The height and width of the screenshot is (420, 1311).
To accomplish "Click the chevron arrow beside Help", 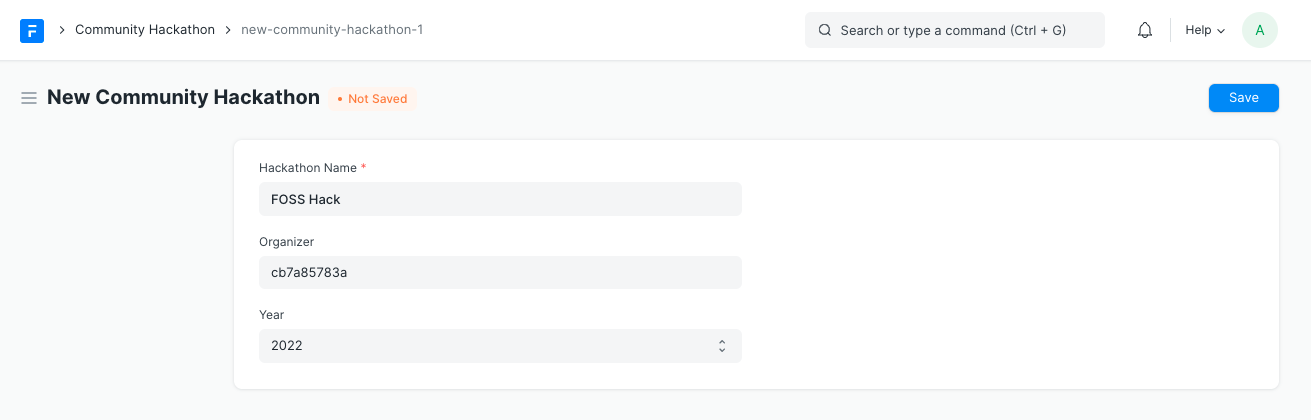I will (x=1221, y=31).
